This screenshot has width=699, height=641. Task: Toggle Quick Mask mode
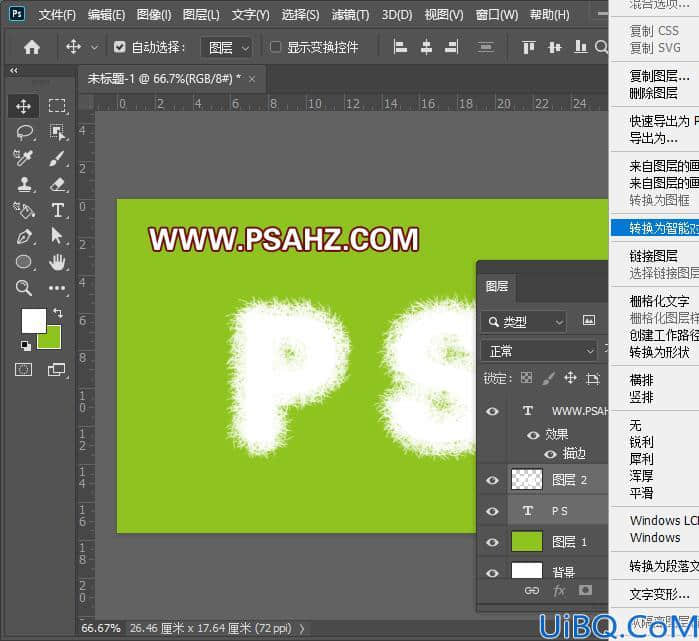point(23,370)
